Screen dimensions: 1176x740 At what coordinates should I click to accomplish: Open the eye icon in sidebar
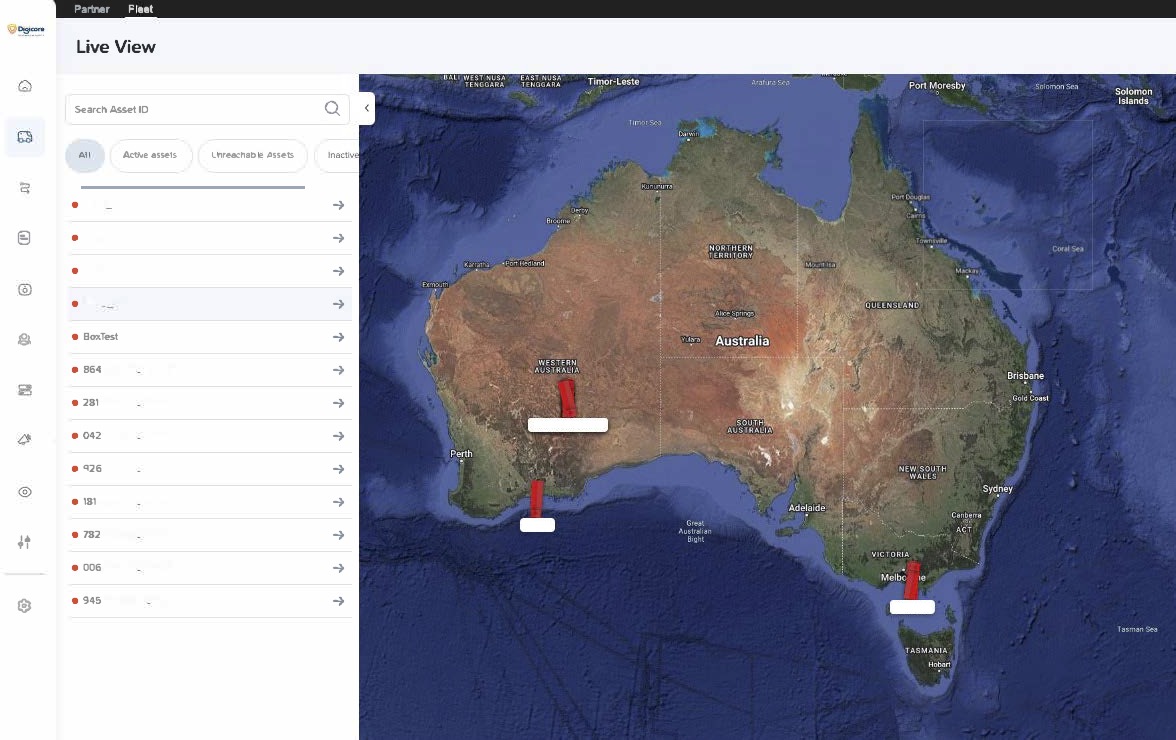pos(25,492)
